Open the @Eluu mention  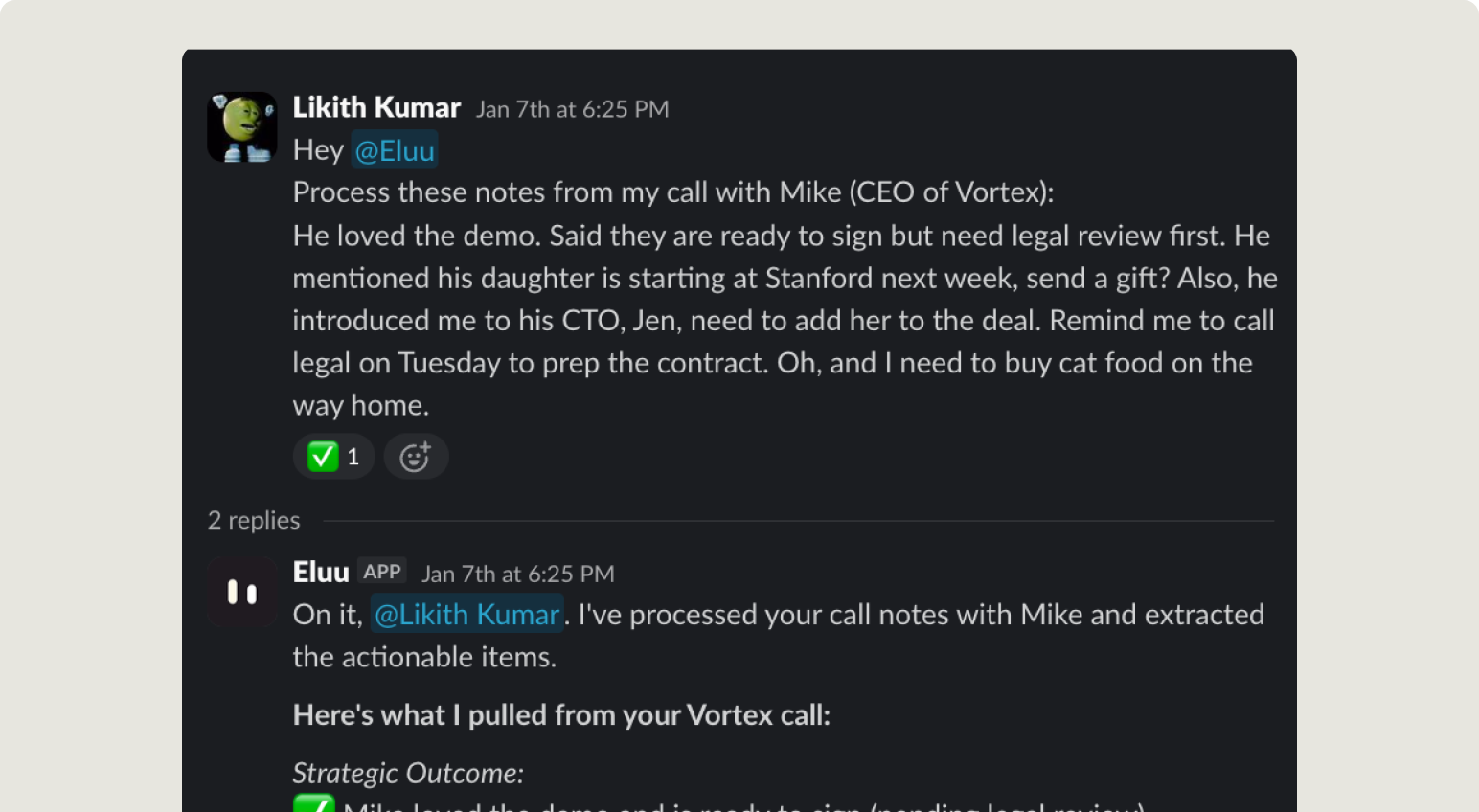394,150
